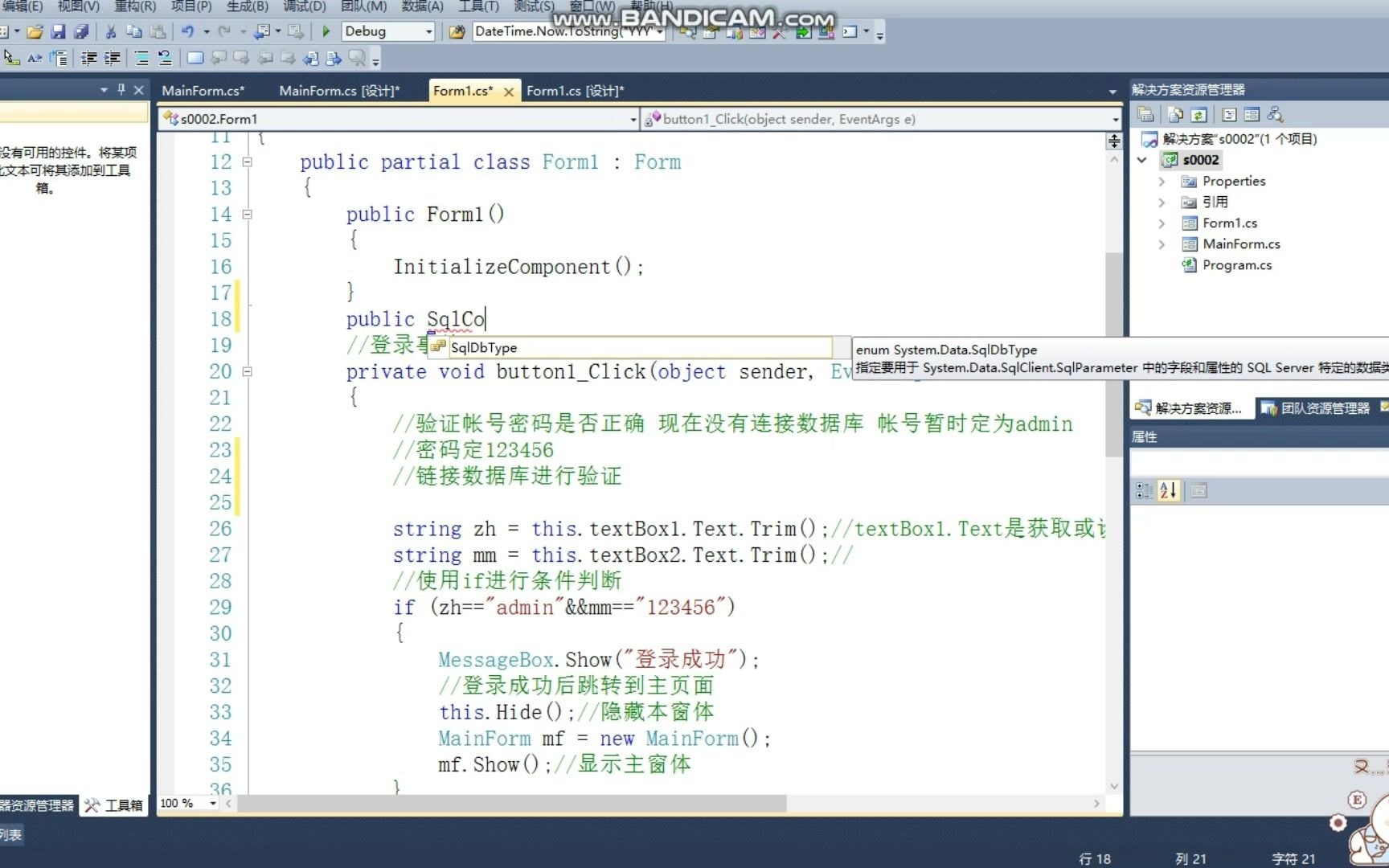The image size is (1389, 868).
Task: Select SqlDbType from the IntelliSense popup
Action: click(484, 347)
